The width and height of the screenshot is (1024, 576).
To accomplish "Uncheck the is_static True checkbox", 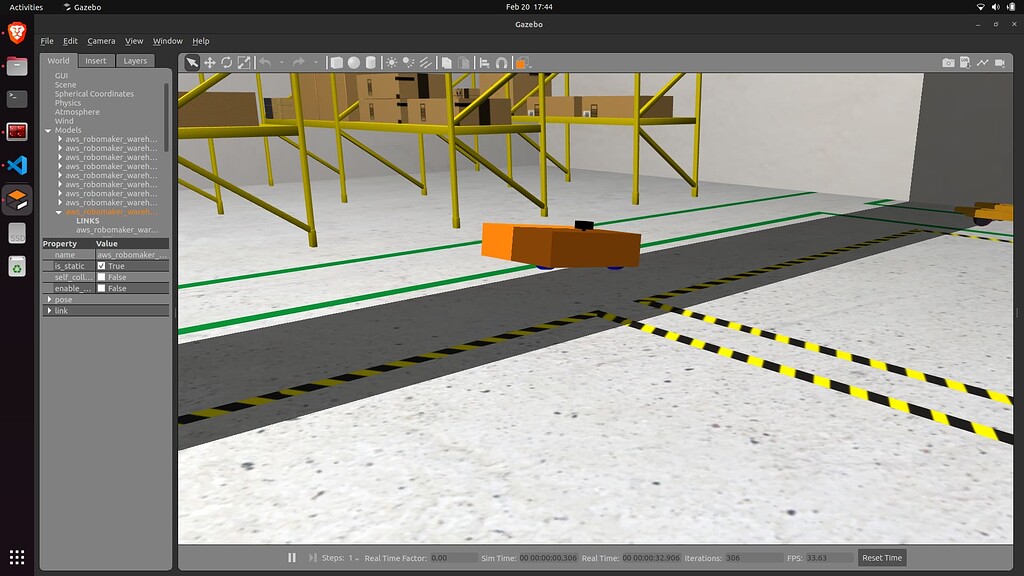I will 100,266.
